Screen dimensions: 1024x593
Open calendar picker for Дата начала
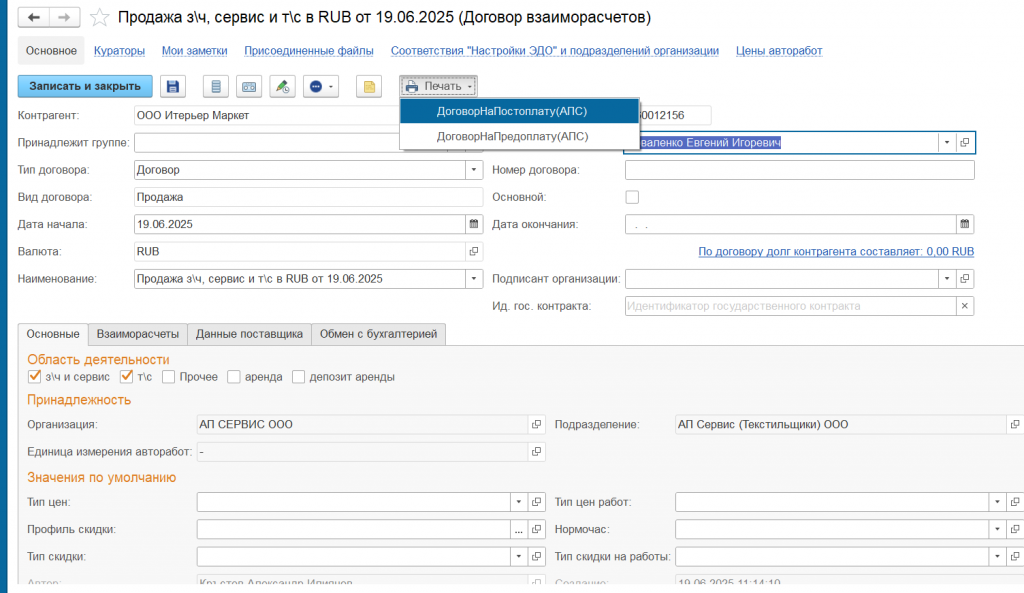pos(474,224)
